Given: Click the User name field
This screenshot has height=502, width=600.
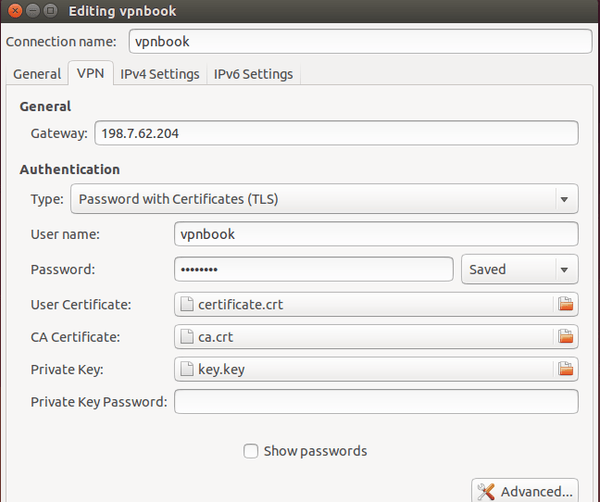Looking at the screenshot, I should (376, 234).
